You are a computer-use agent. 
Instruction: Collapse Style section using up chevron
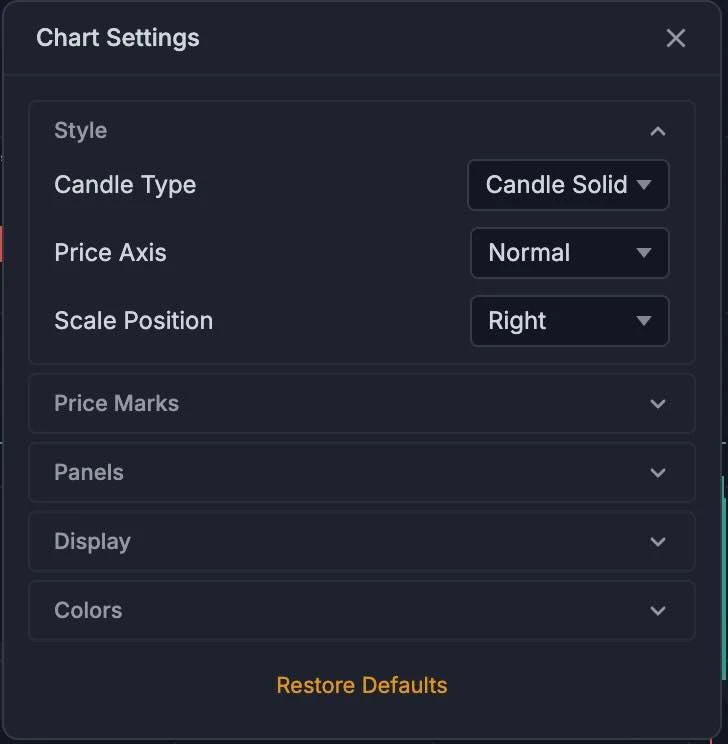[x=657, y=131]
